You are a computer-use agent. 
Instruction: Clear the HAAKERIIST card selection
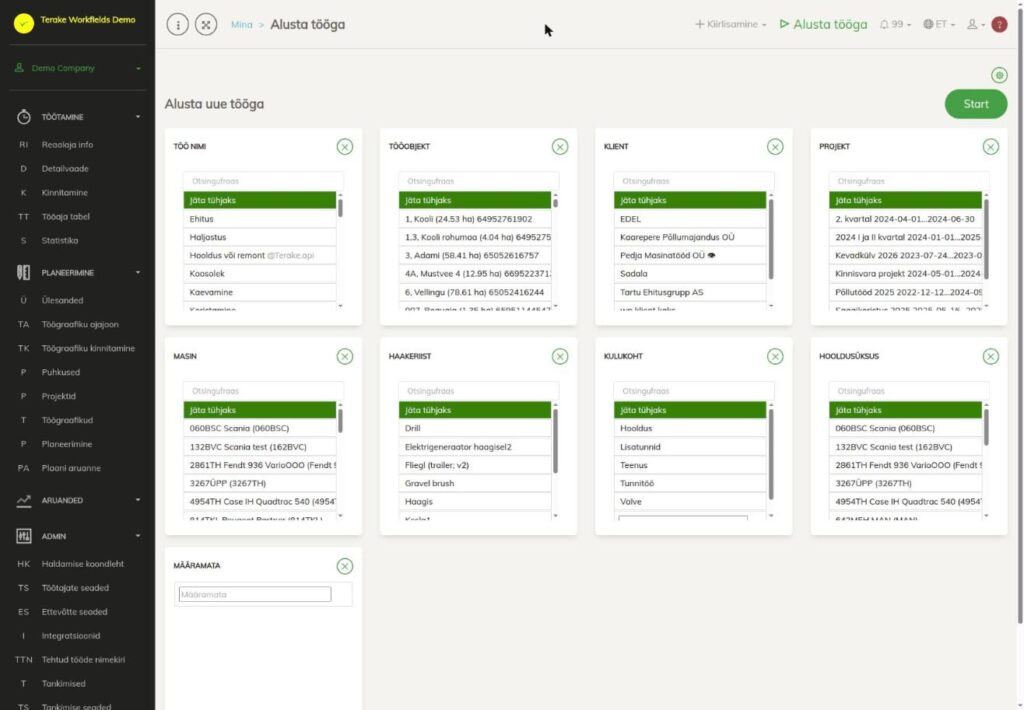(x=560, y=357)
